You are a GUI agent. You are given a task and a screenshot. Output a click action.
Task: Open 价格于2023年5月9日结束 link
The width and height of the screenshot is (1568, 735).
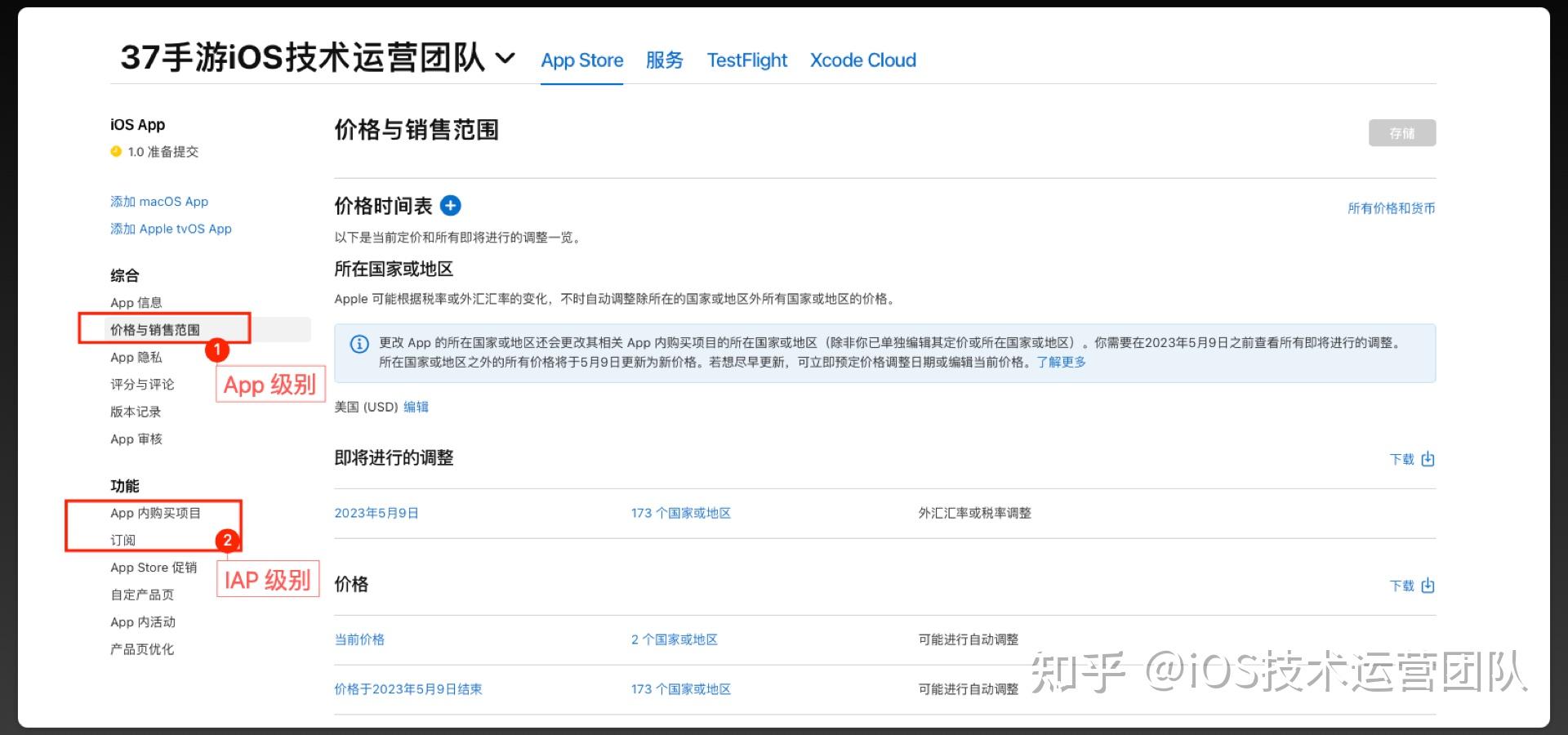[x=408, y=689]
